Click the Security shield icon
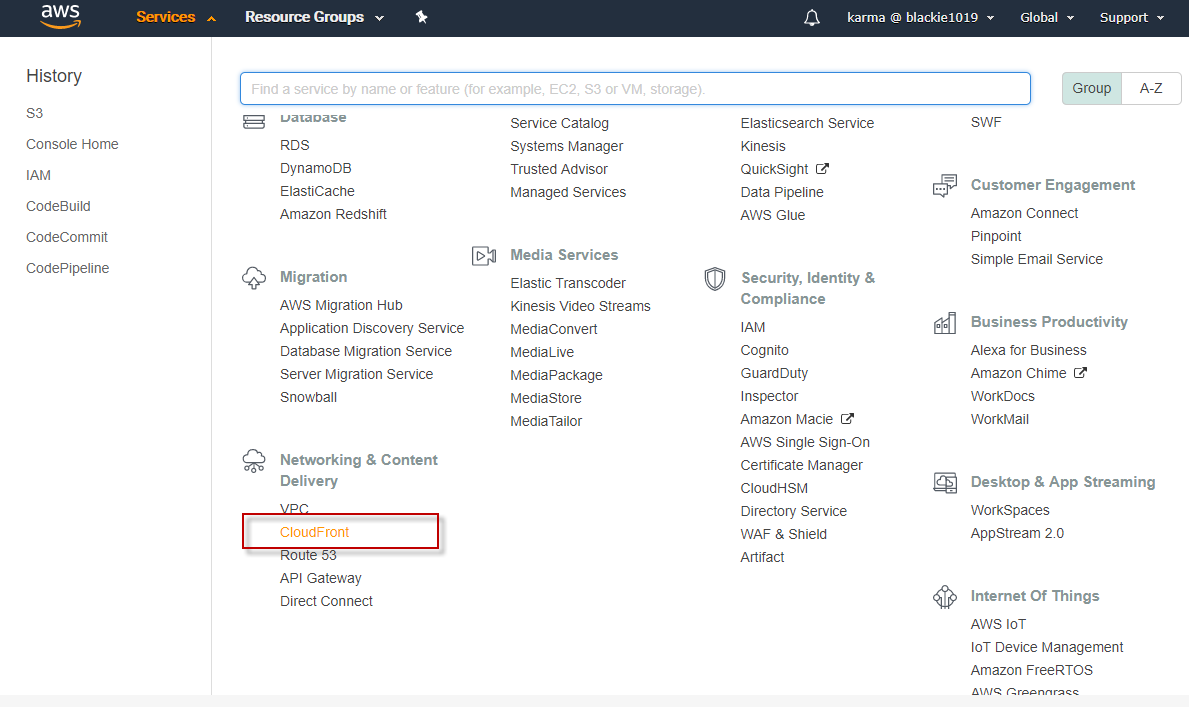Viewport: 1189px width, 707px height. point(715,279)
